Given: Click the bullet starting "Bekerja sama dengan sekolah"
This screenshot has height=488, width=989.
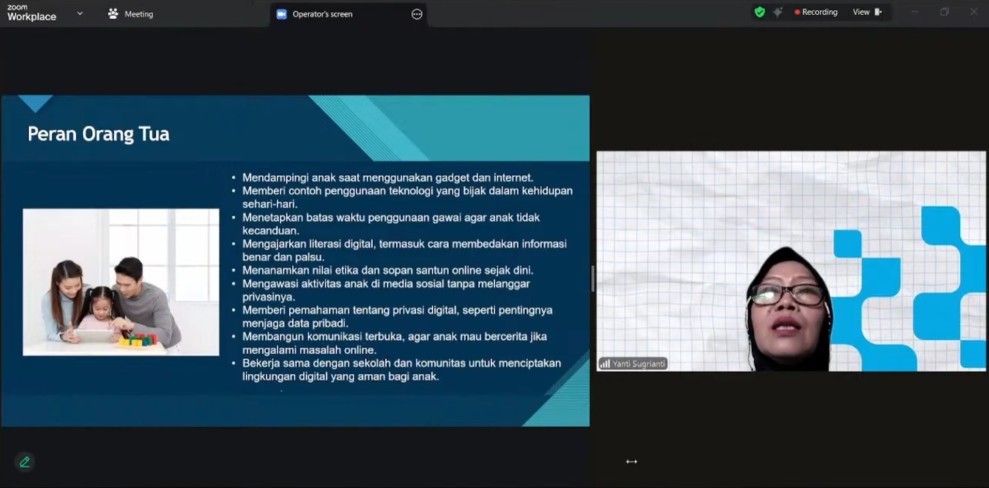Looking at the screenshot, I should coord(401,370).
